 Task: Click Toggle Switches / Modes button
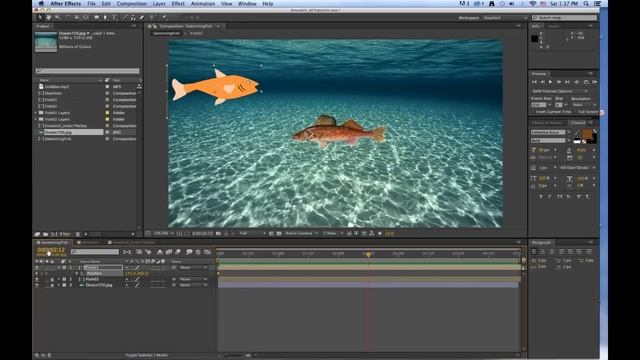pos(147,356)
